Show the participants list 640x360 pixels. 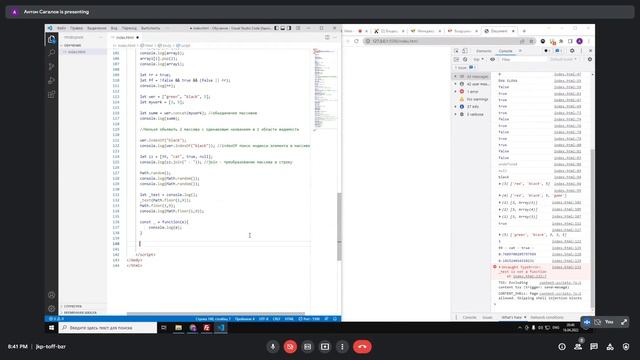tap(578, 347)
